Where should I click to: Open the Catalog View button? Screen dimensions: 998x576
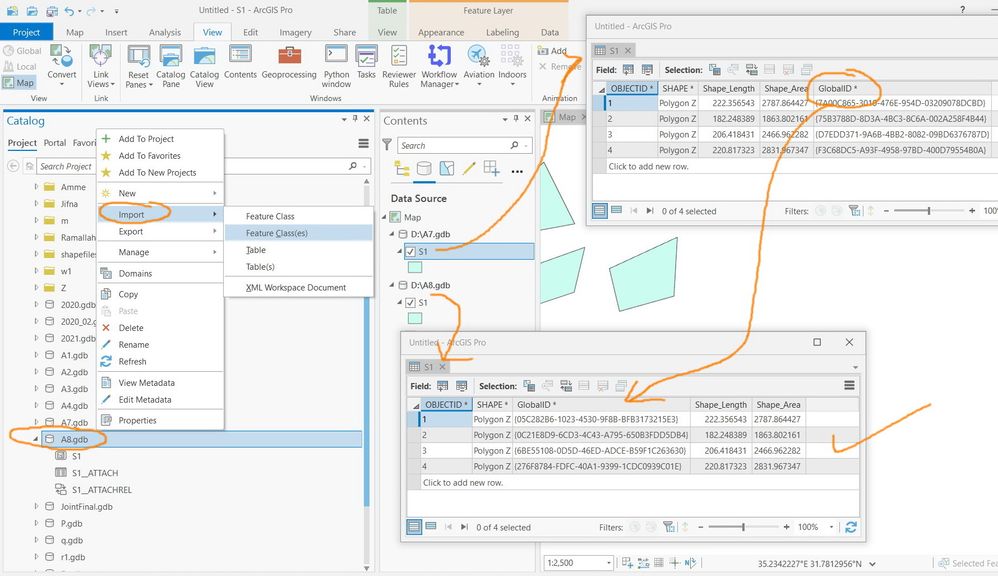coord(204,66)
